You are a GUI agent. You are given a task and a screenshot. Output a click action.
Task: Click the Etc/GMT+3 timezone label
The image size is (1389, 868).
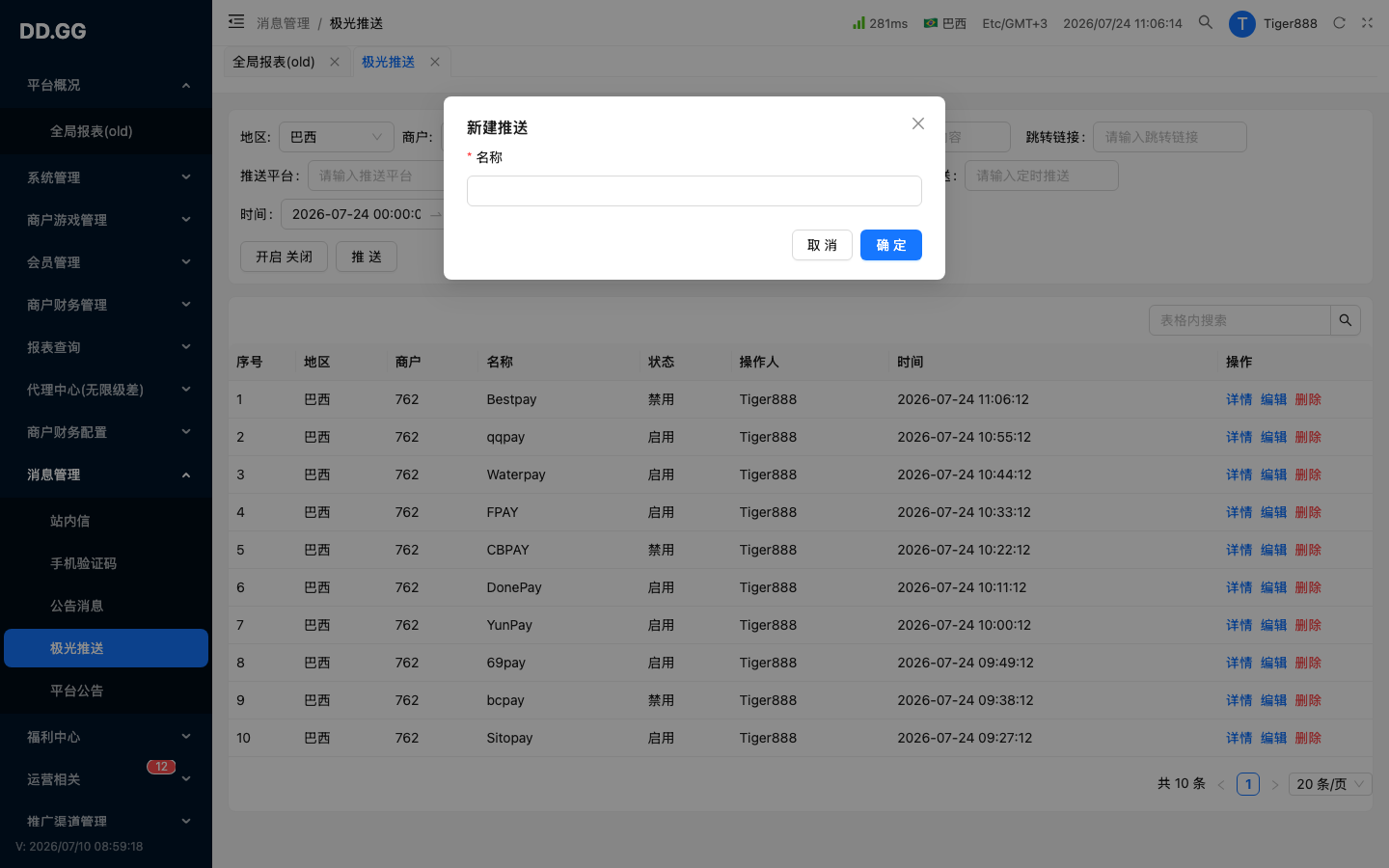(1015, 23)
